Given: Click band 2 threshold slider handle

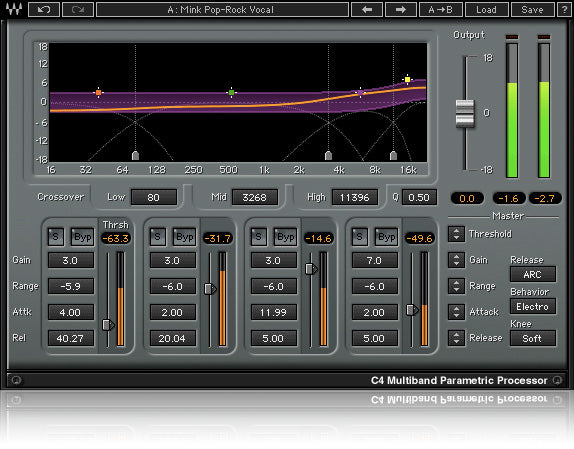Looking at the screenshot, I should tap(210, 289).
